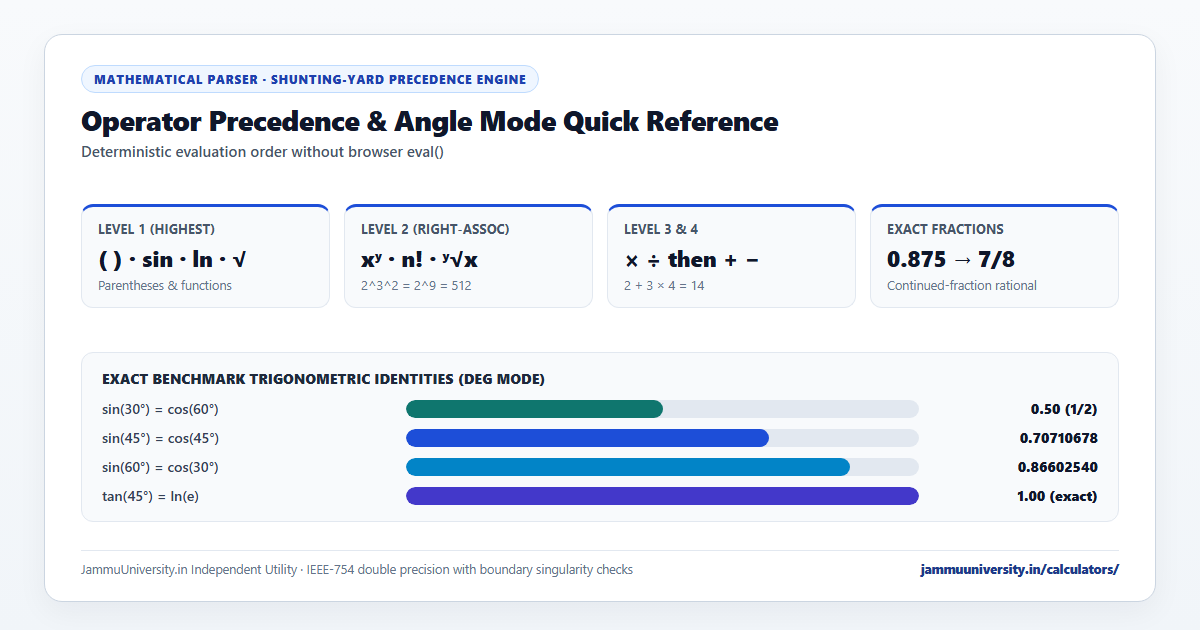
Task: Click the value "1.00 (exact)"
Action: tap(1057, 496)
